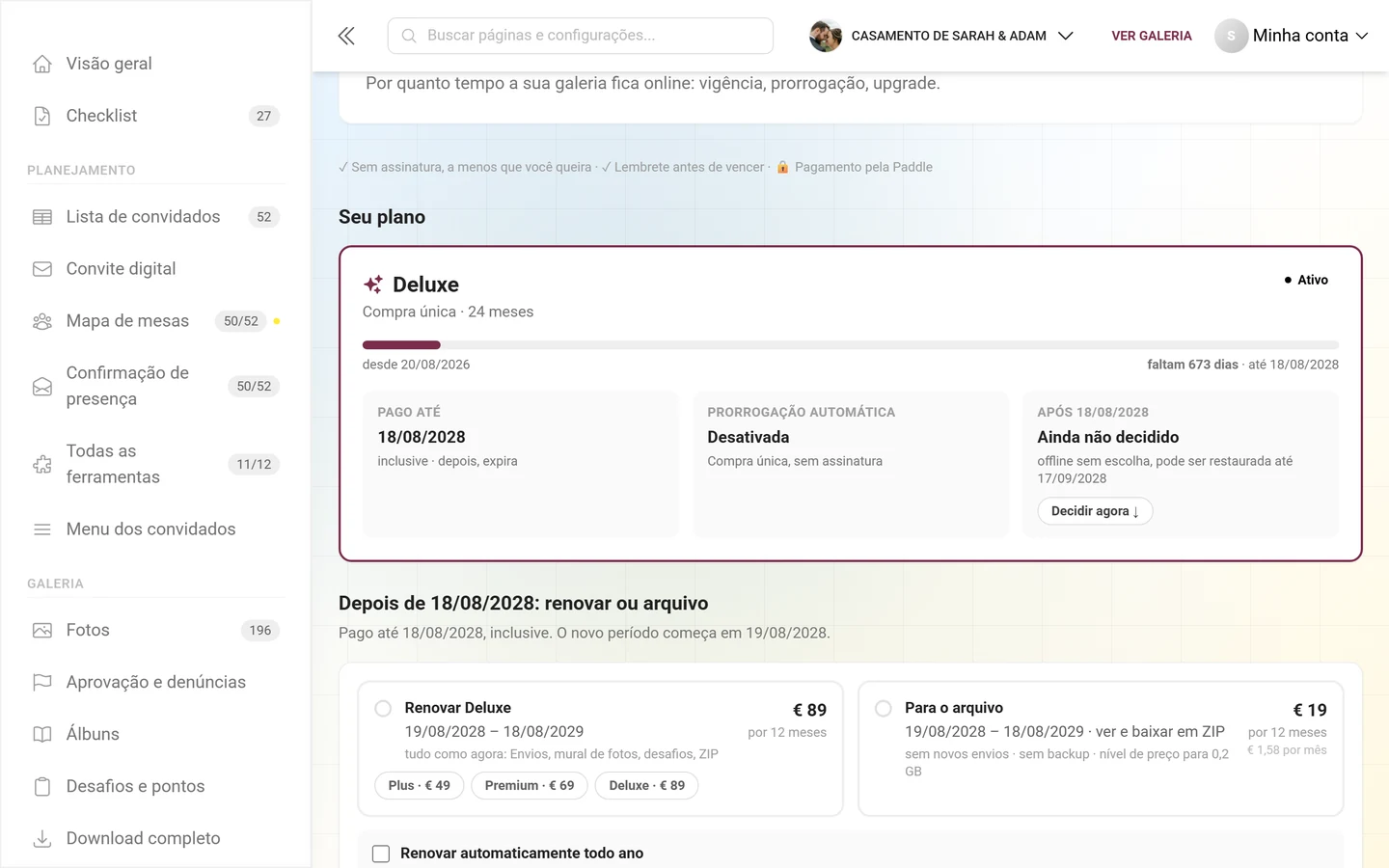Click the plan duration progress bar

850,345
